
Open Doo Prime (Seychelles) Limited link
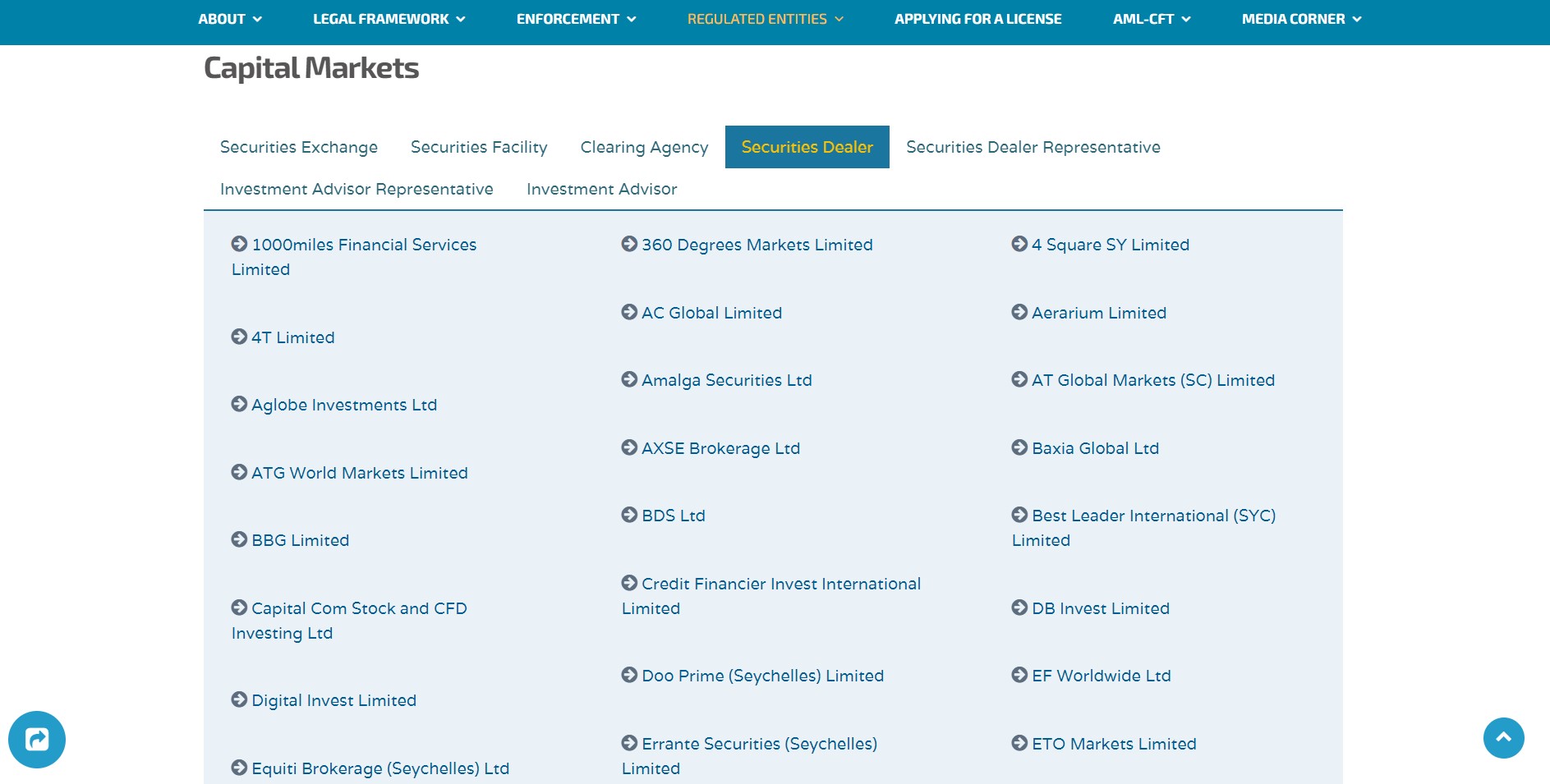(x=762, y=676)
